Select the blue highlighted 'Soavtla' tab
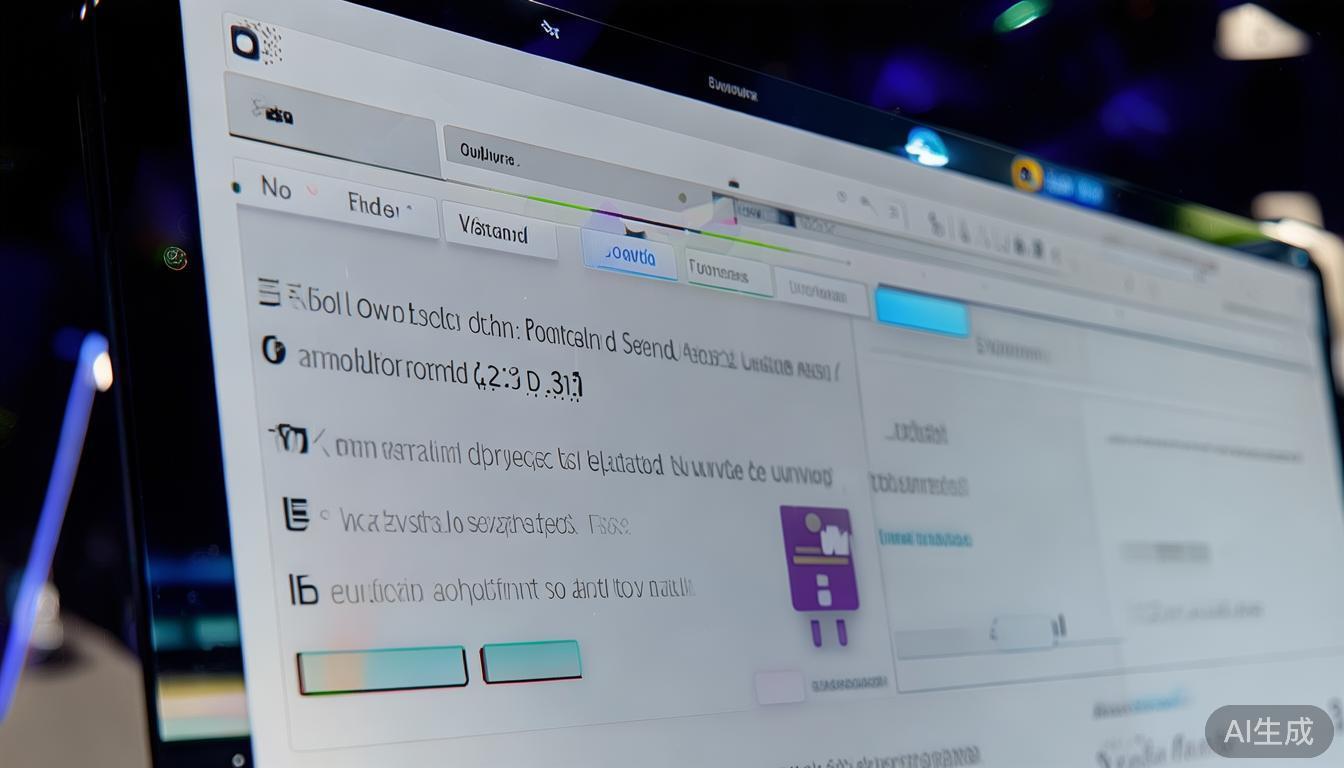Screen dimensions: 1344x768 629,256
